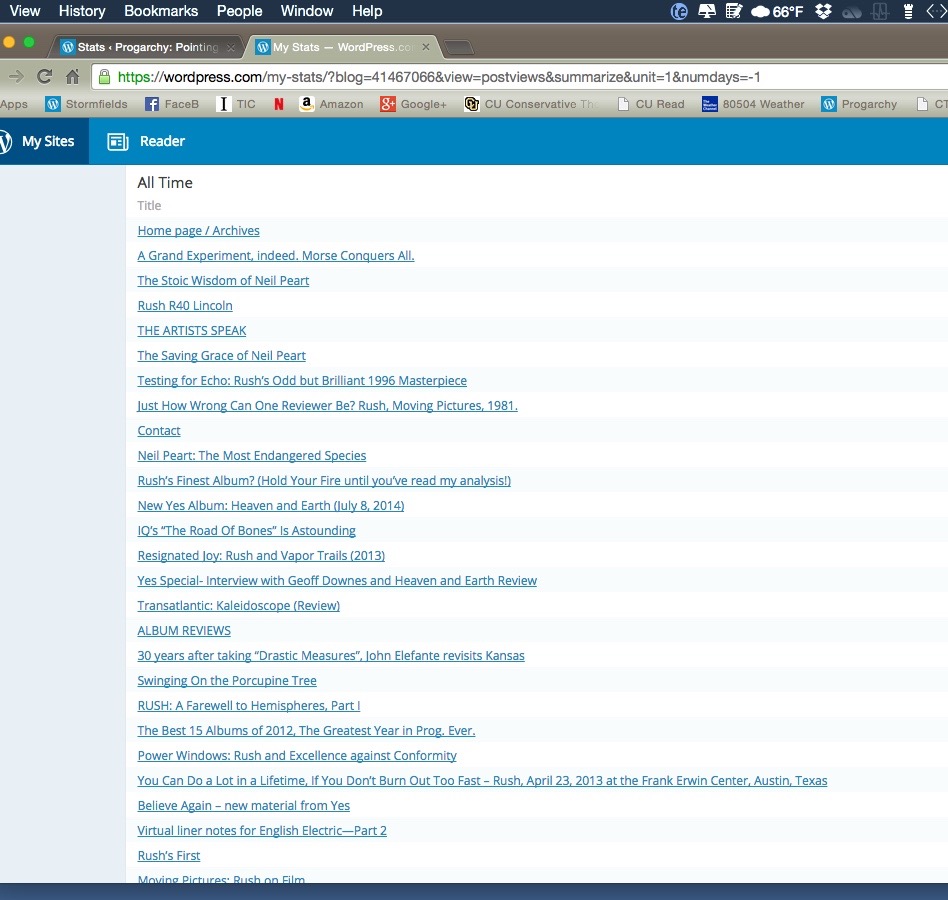Click the browser reload icon

44,77
